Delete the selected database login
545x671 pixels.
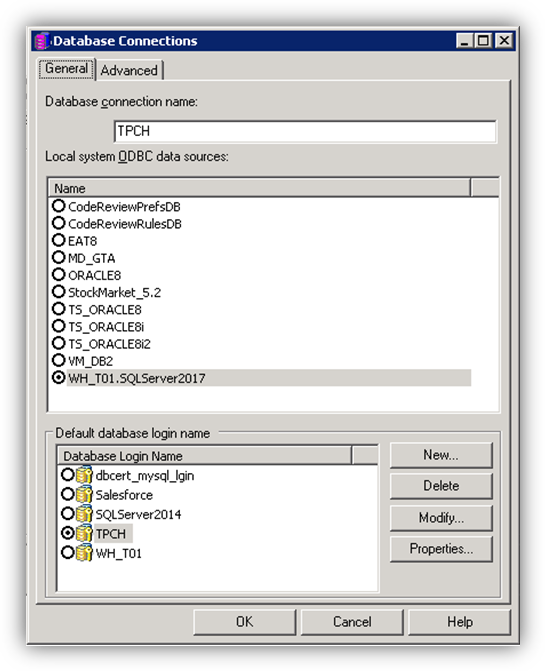pyautogui.click(x=441, y=486)
